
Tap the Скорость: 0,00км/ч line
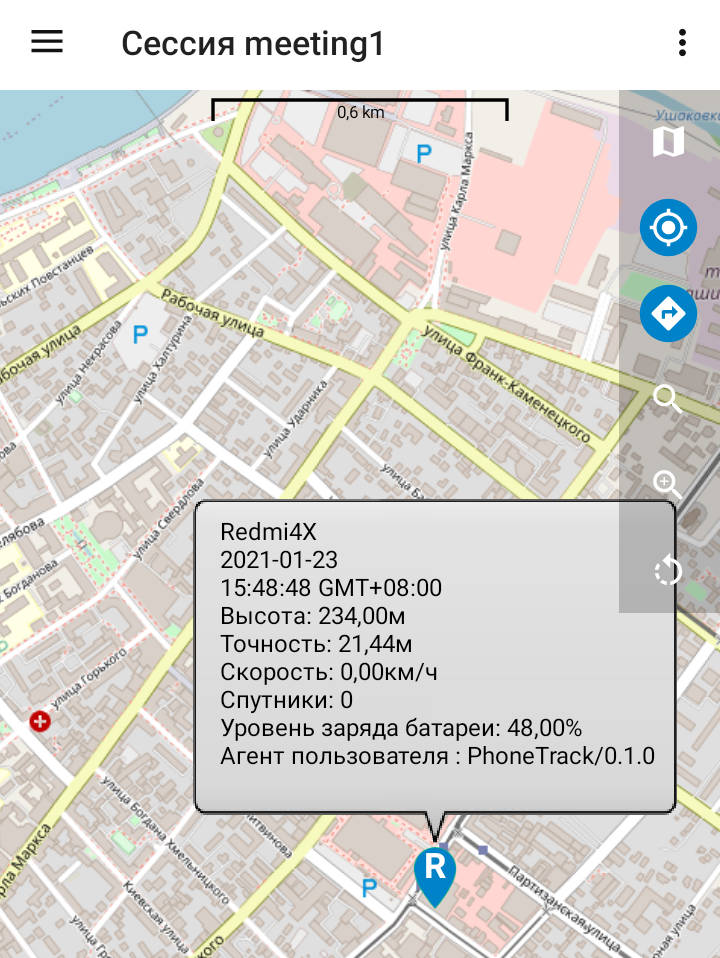pos(329,672)
